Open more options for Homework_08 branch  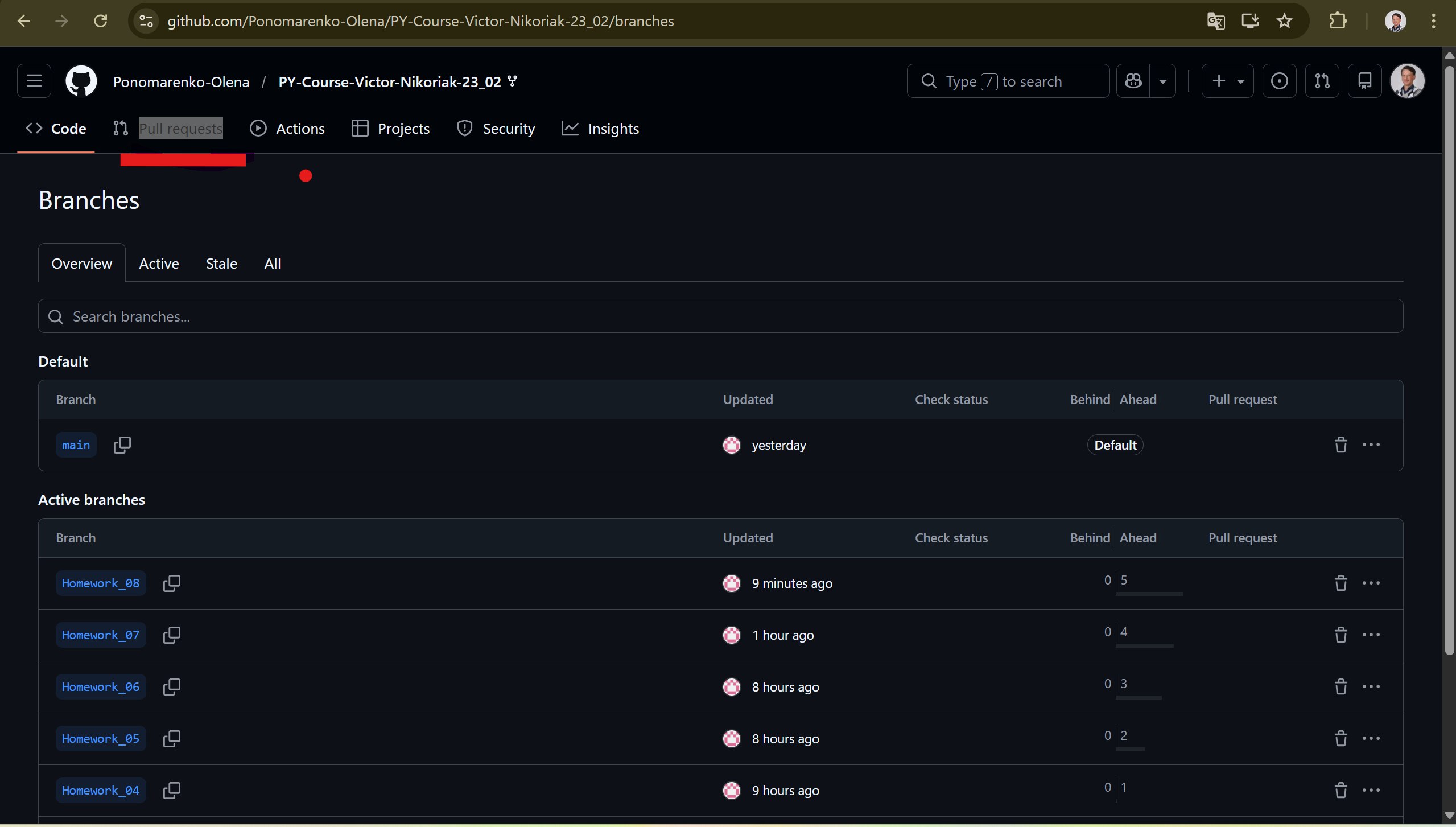click(x=1371, y=583)
